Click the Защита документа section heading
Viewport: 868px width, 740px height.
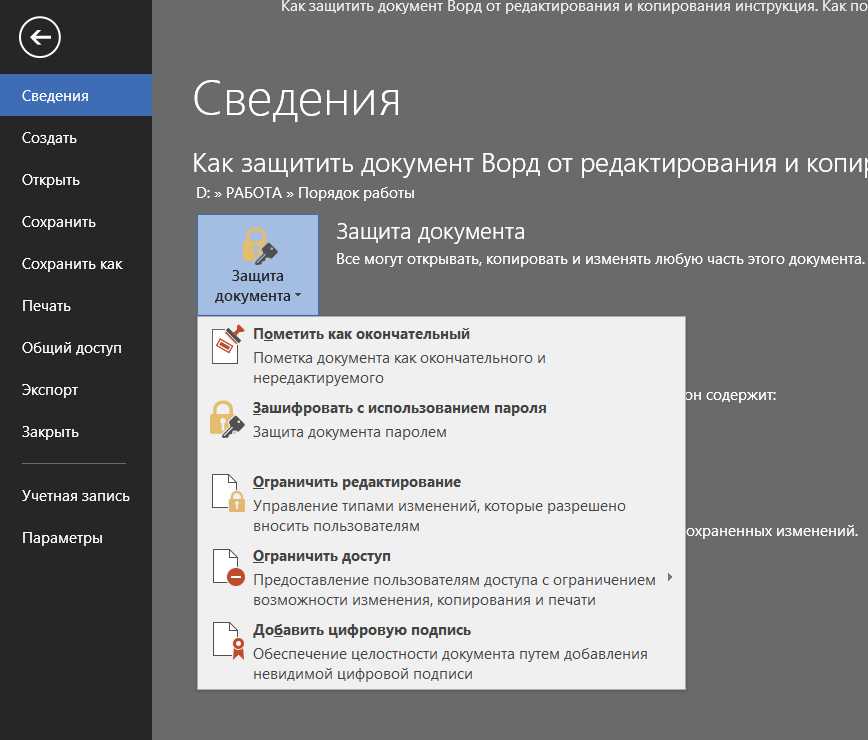pos(430,231)
